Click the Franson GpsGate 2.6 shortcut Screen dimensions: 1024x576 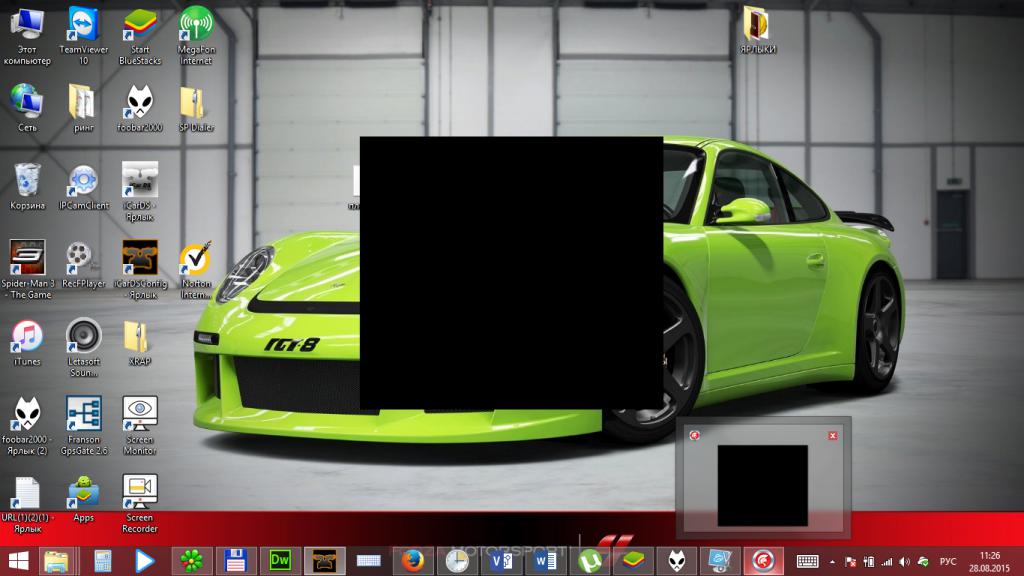[x=83, y=412]
